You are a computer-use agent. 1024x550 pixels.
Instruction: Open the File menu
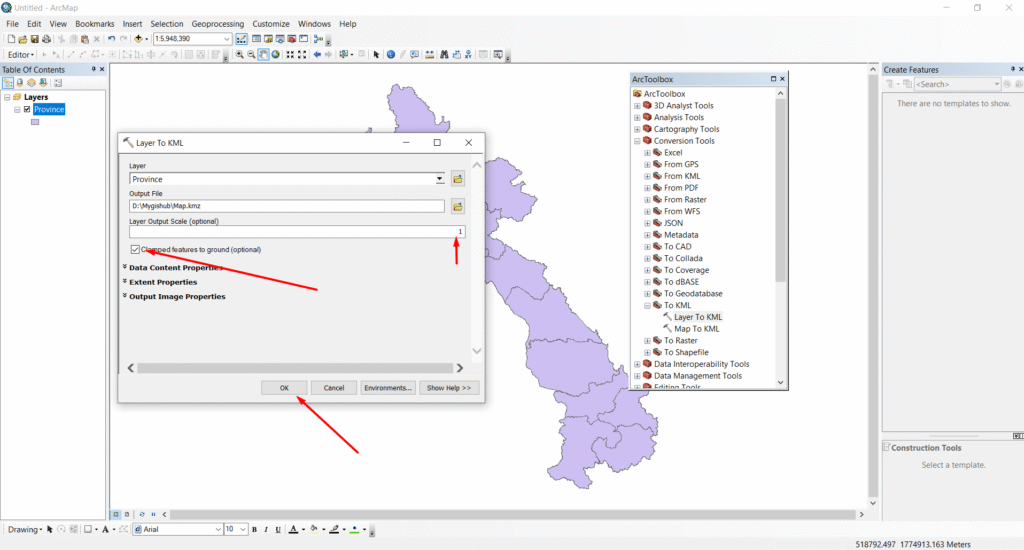click(12, 24)
